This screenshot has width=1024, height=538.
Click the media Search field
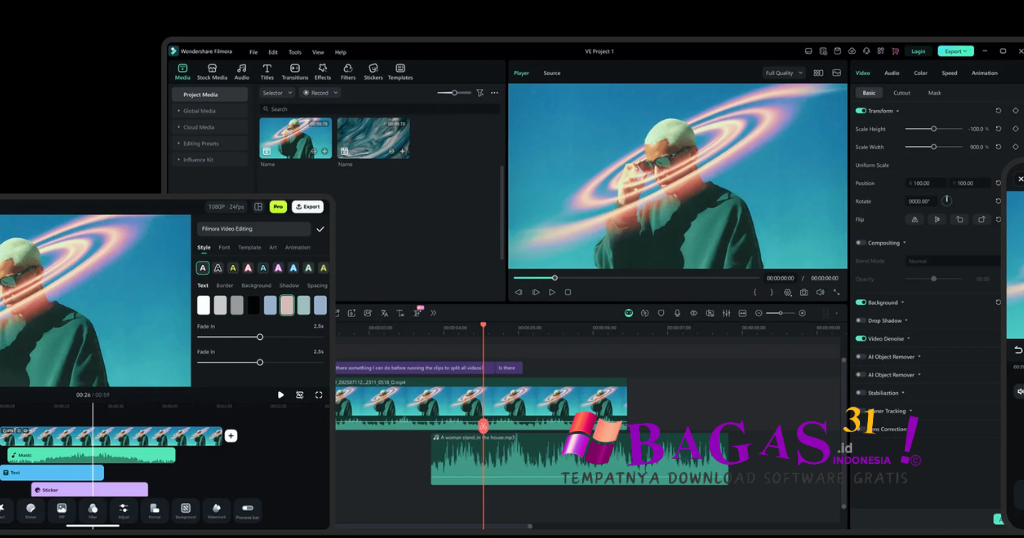[379, 109]
